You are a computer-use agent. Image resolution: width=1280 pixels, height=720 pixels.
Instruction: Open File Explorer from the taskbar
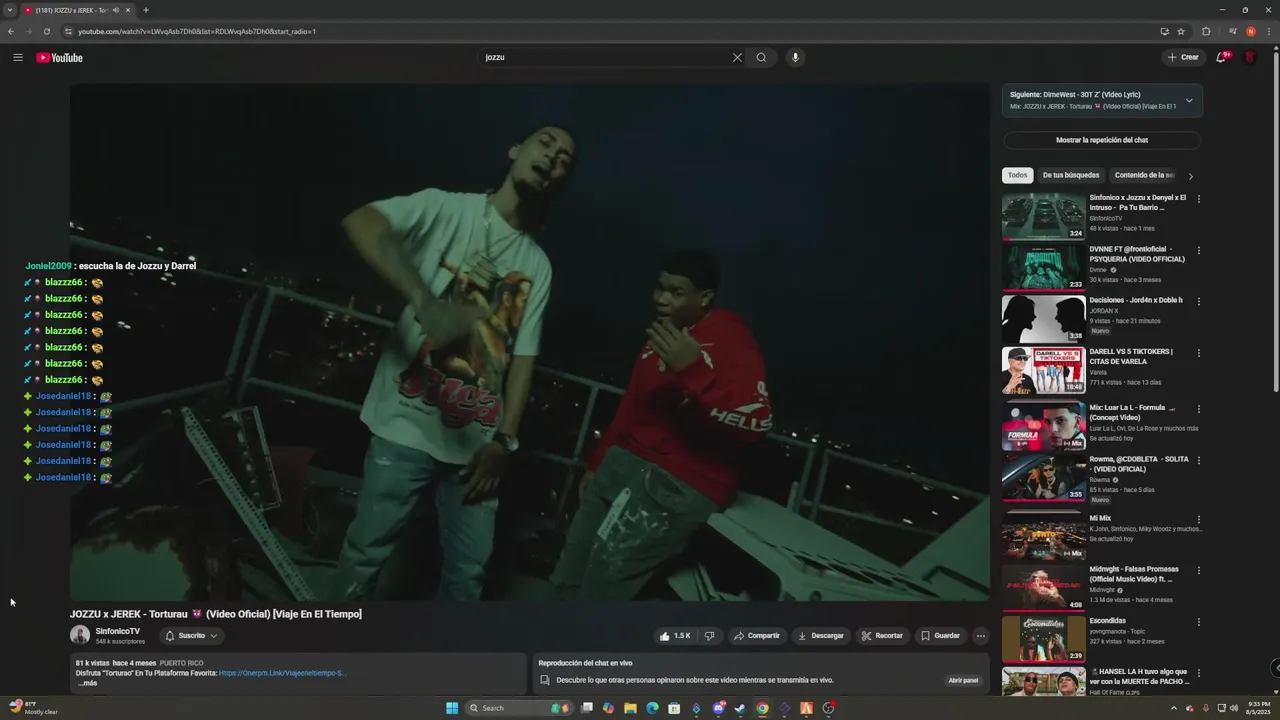click(x=630, y=708)
